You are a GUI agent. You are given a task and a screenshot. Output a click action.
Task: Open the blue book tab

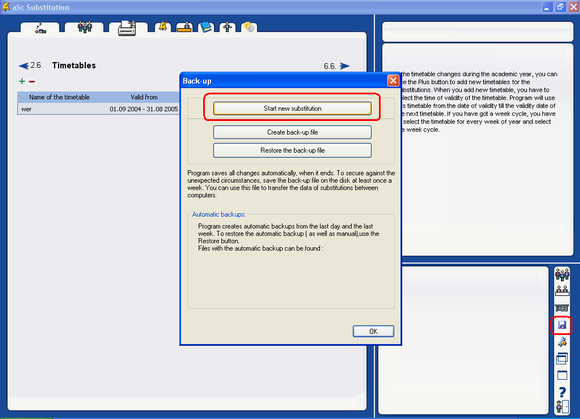[x=206, y=27]
